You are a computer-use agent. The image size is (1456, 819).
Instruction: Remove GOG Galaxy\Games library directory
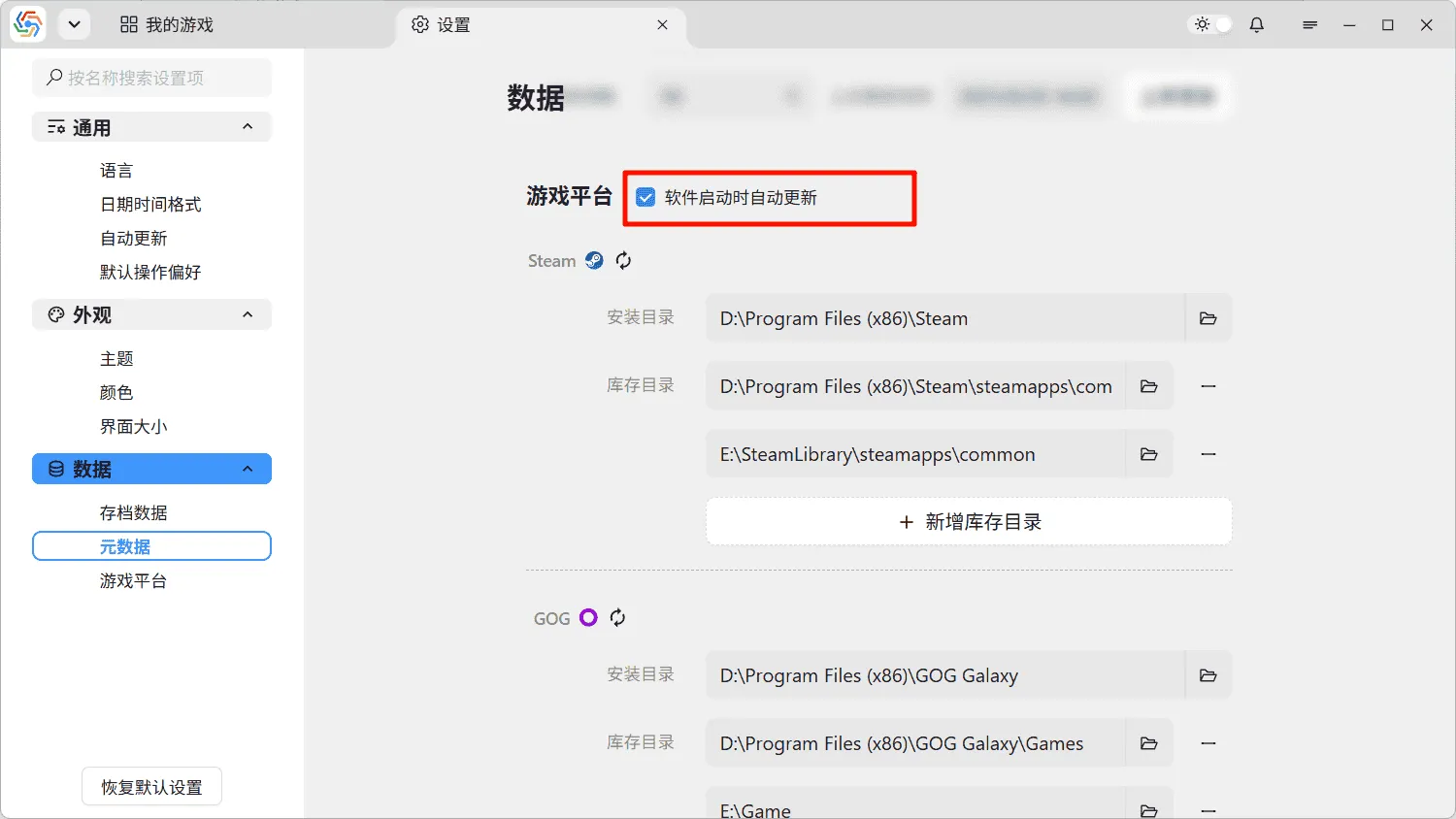click(x=1208, y=743)
